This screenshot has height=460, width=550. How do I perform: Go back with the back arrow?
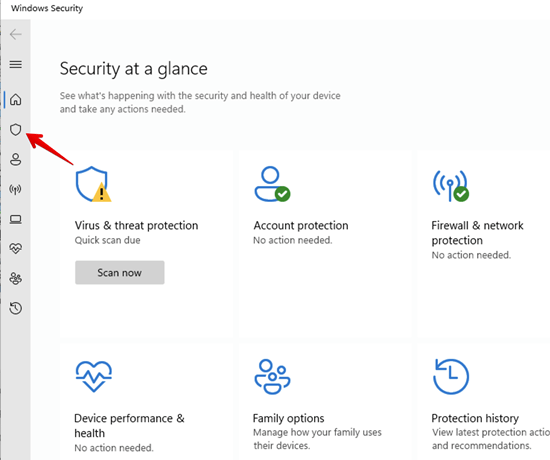click(x=16, y=34)
